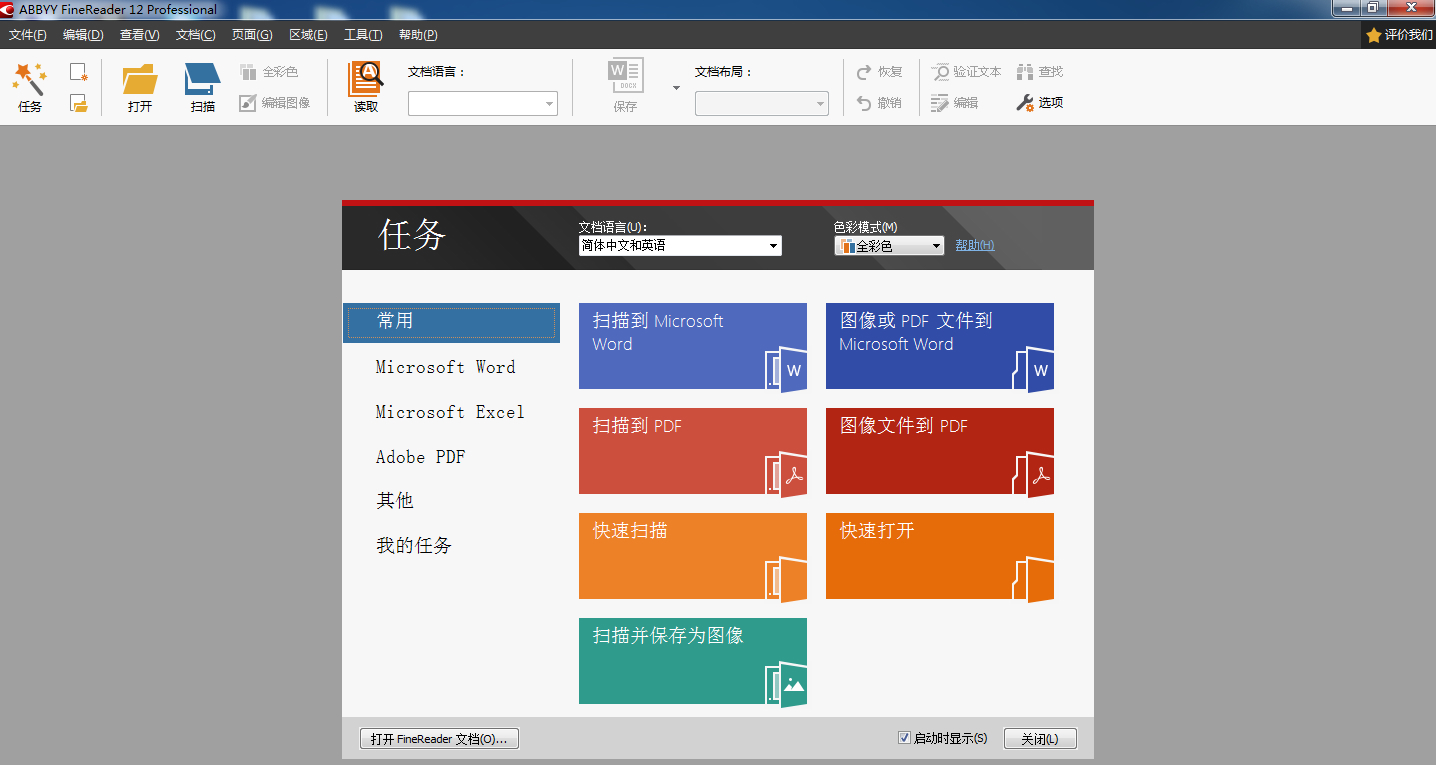Click the 扫描 scanner icon
The image size is (1436, 765).
click(x=203, y=79)
